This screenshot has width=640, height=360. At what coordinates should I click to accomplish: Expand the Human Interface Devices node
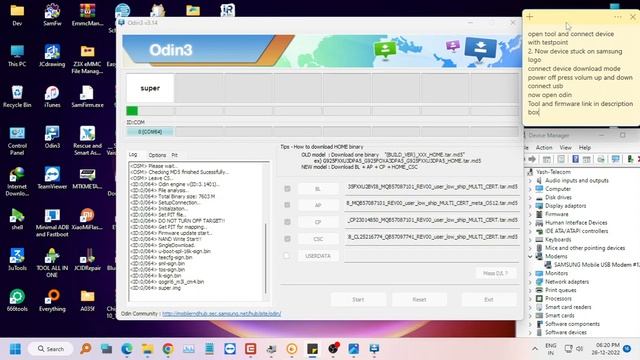(530, 222)
